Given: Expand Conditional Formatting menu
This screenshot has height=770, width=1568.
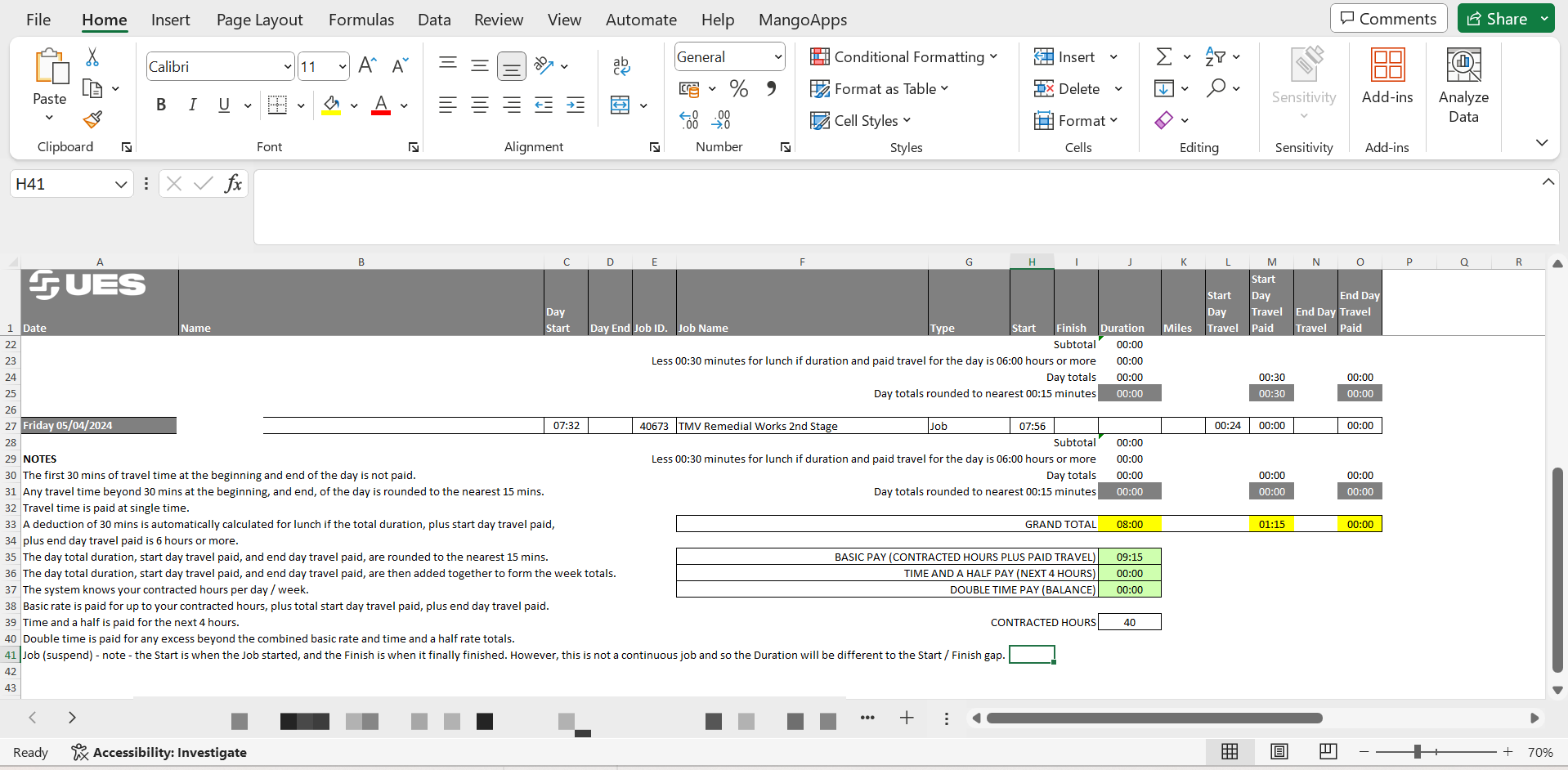Looking at the screenshot, I should click(903, 56).
